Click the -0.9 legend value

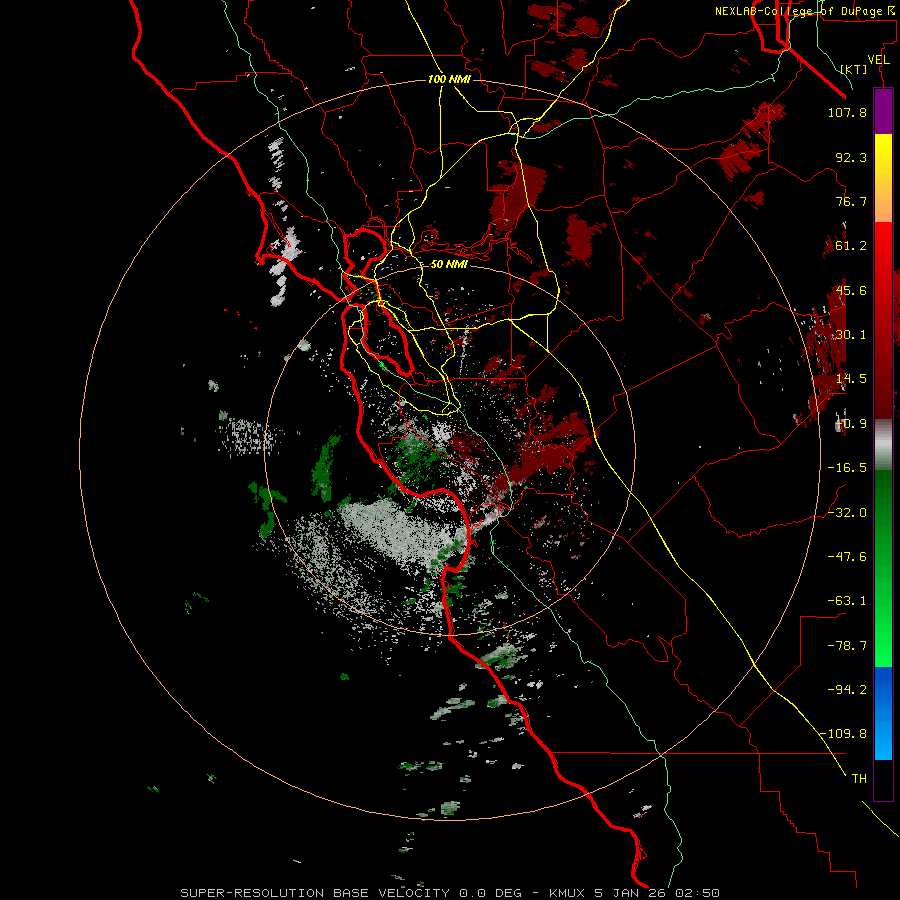[851, 424]
